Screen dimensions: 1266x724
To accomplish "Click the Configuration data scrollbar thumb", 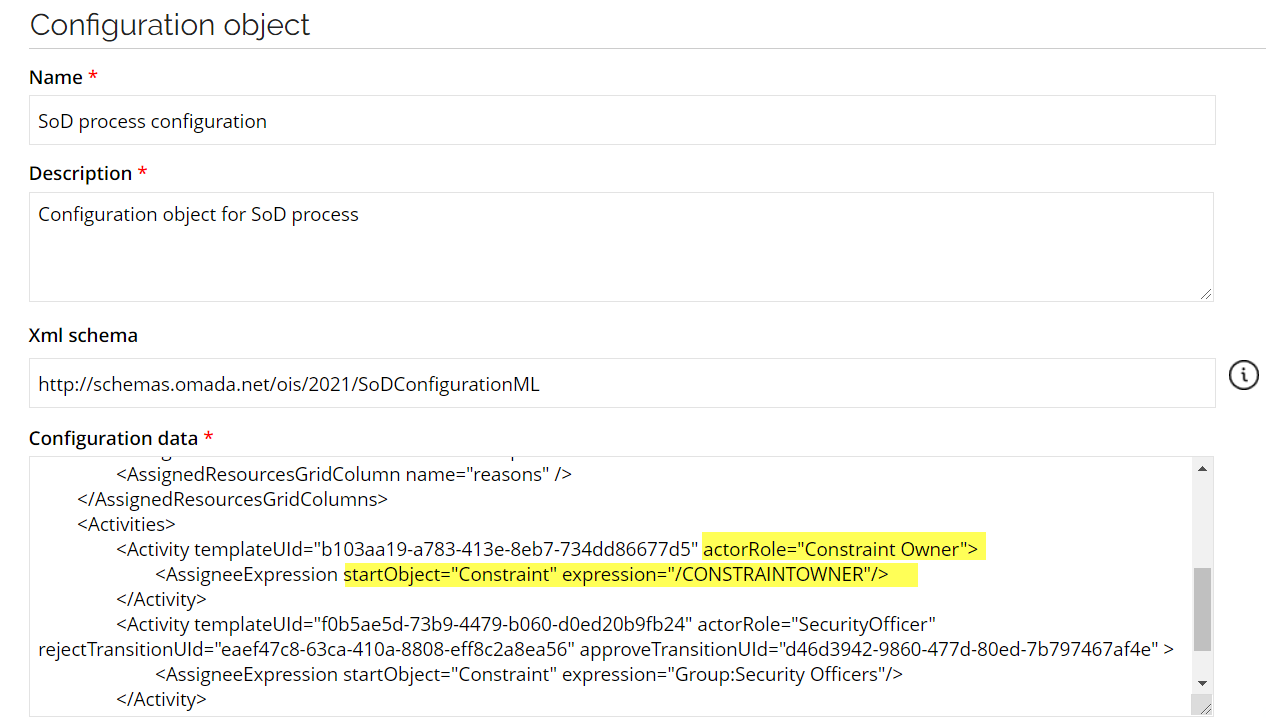I will 1202,609.
